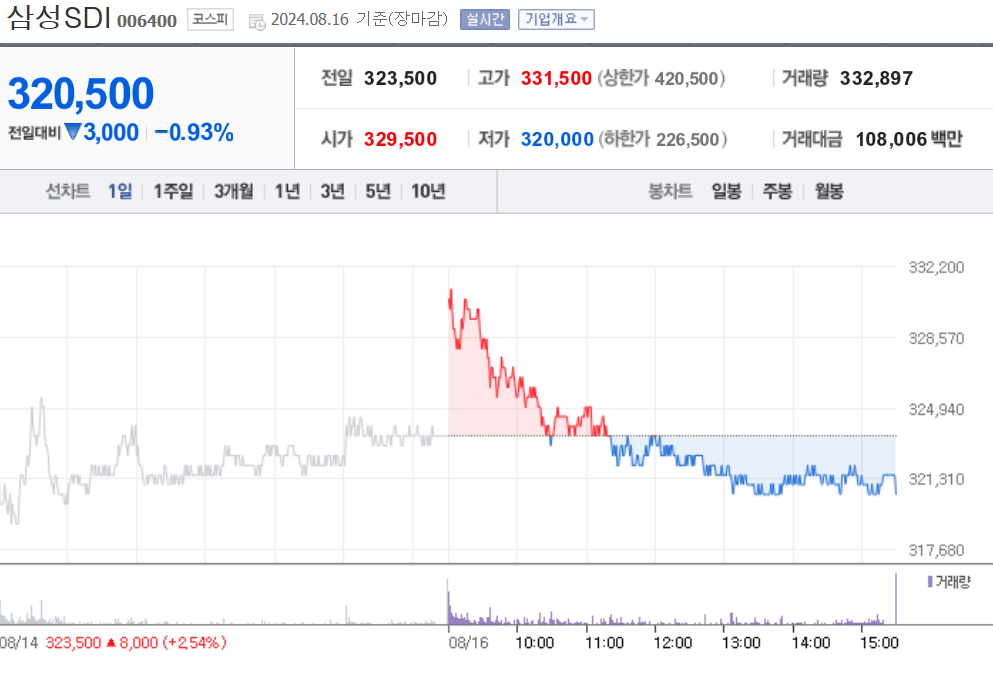Switch to the 1주일 chart period
Viewport: 993px width, 678px height.
click(173, 191)
